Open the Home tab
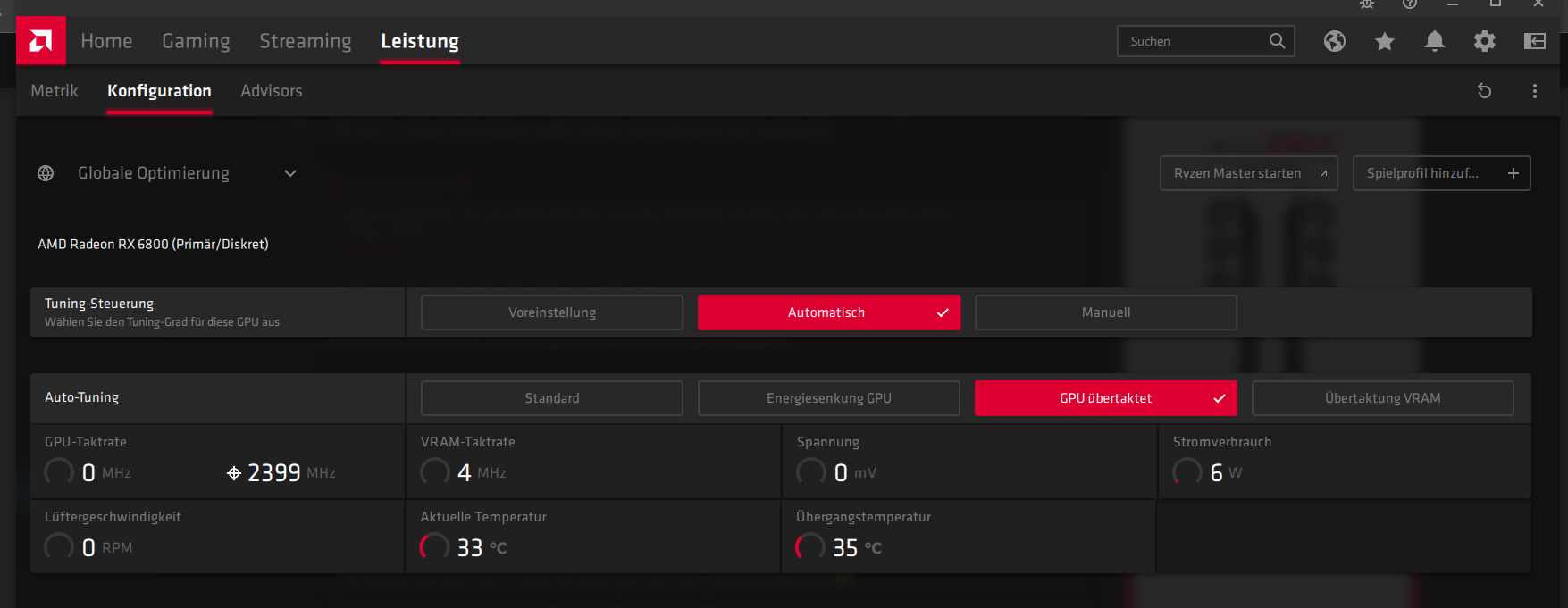Screen dimensions: 1568x608 [x=106, y=41]
